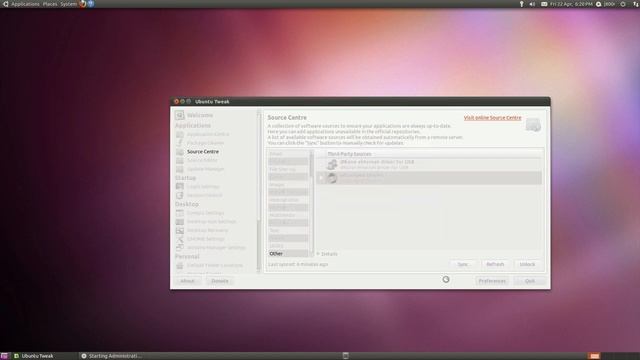Open the Applications menu
Image resolution: width=640 pixels, height=360 pixels.
25,4
